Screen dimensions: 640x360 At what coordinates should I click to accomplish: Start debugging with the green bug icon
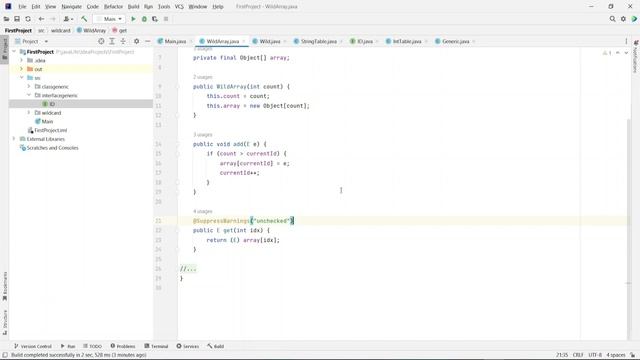pos(144,19)
